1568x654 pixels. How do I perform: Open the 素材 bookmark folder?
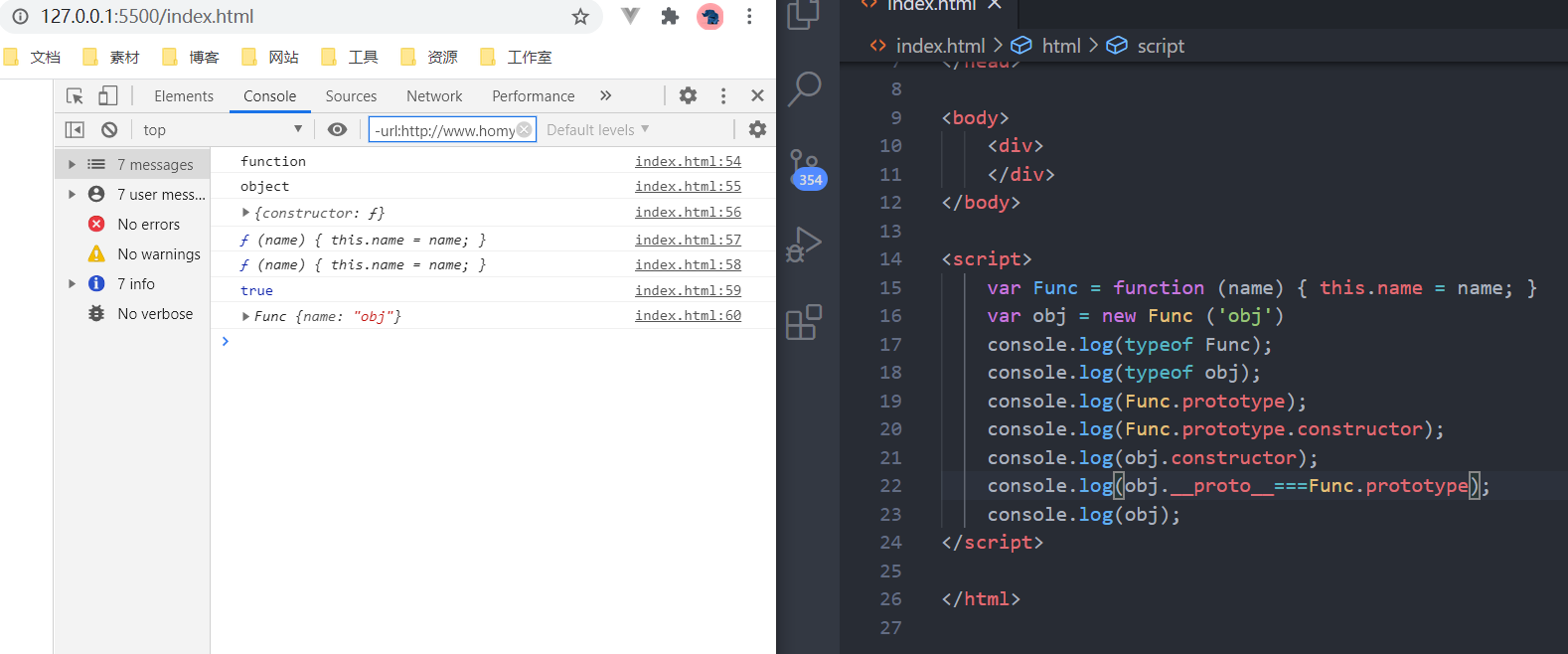(x=112, y=57)
